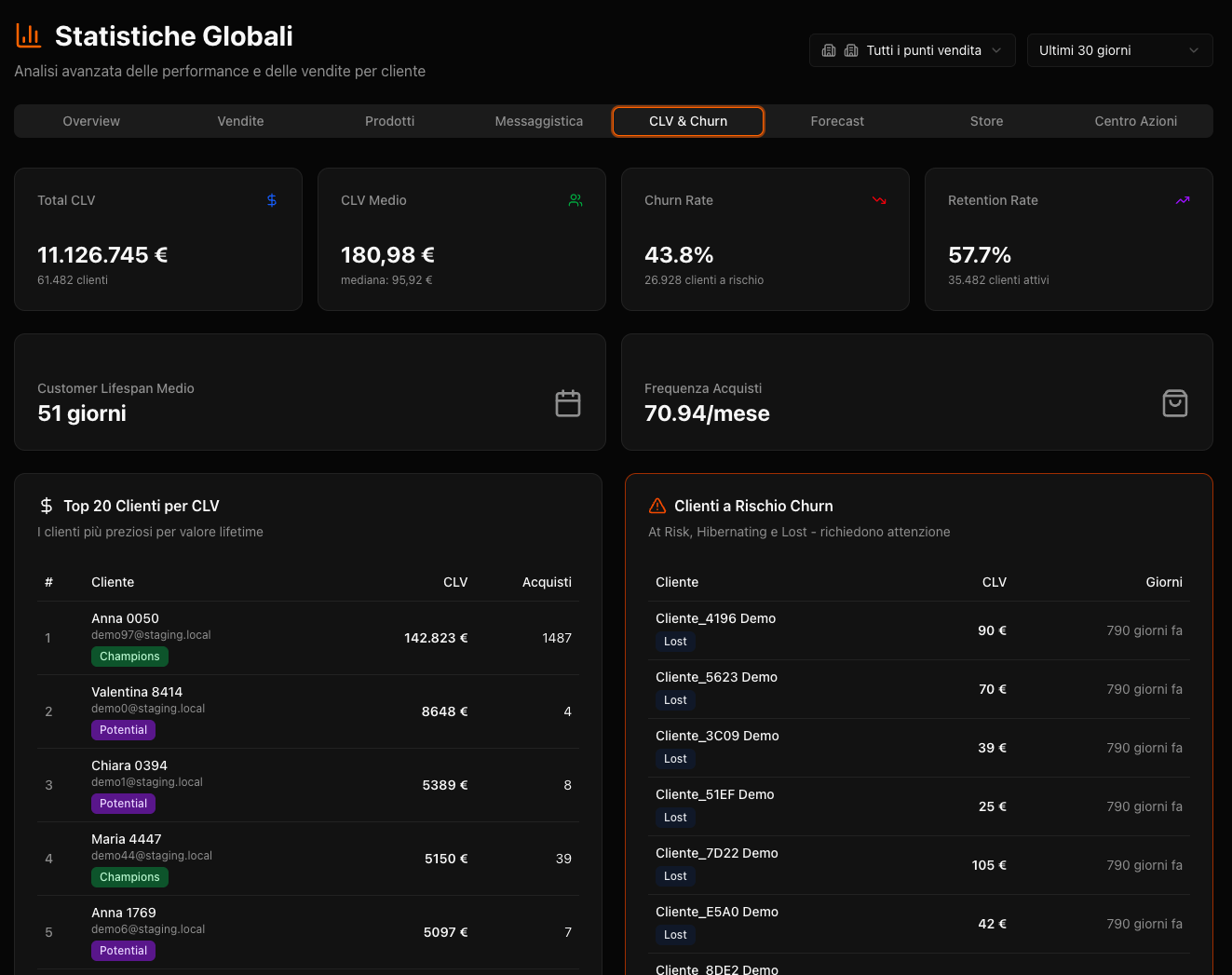Click customer name Anna 0050
This screenshot has width=1232, height=975.
click(125, 618)
